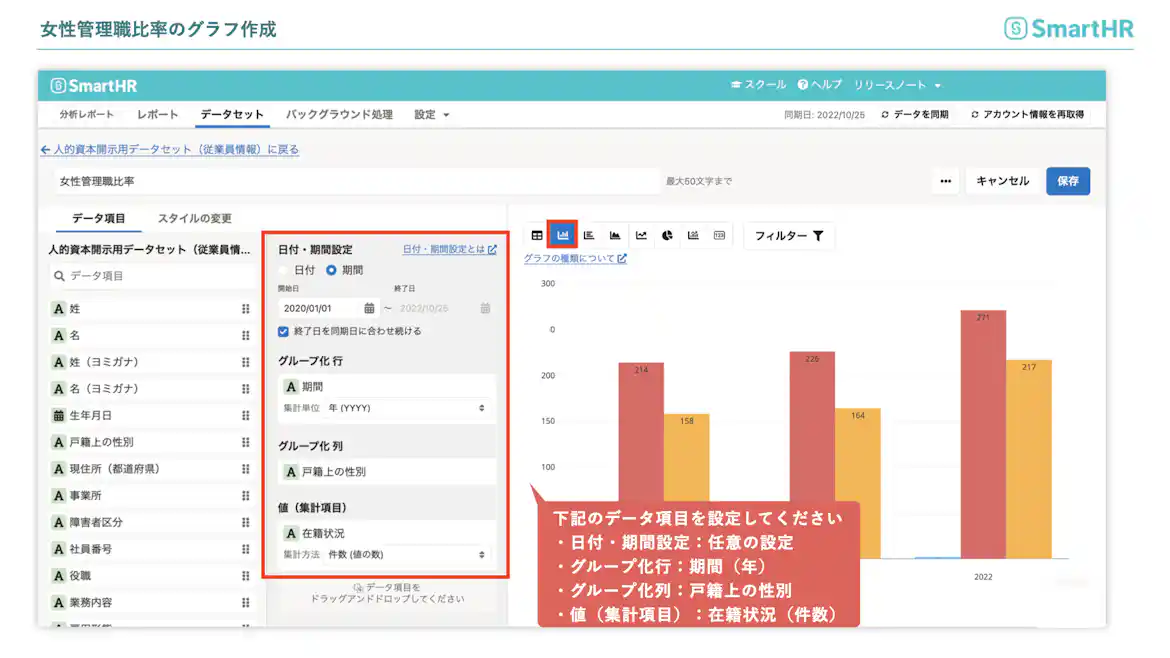Viewport: 1170px width, 658px height.
Task: Select the table view icon
Action: [538, 235]
